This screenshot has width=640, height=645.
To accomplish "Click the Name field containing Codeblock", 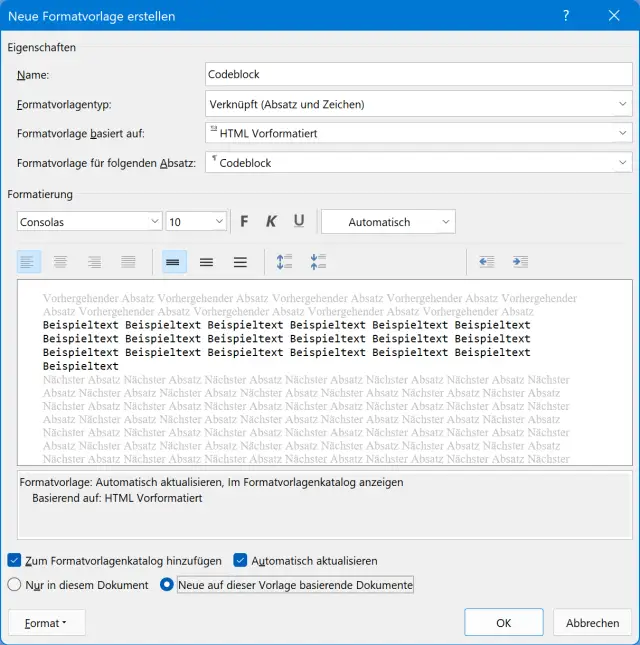I will pos(417,74).
